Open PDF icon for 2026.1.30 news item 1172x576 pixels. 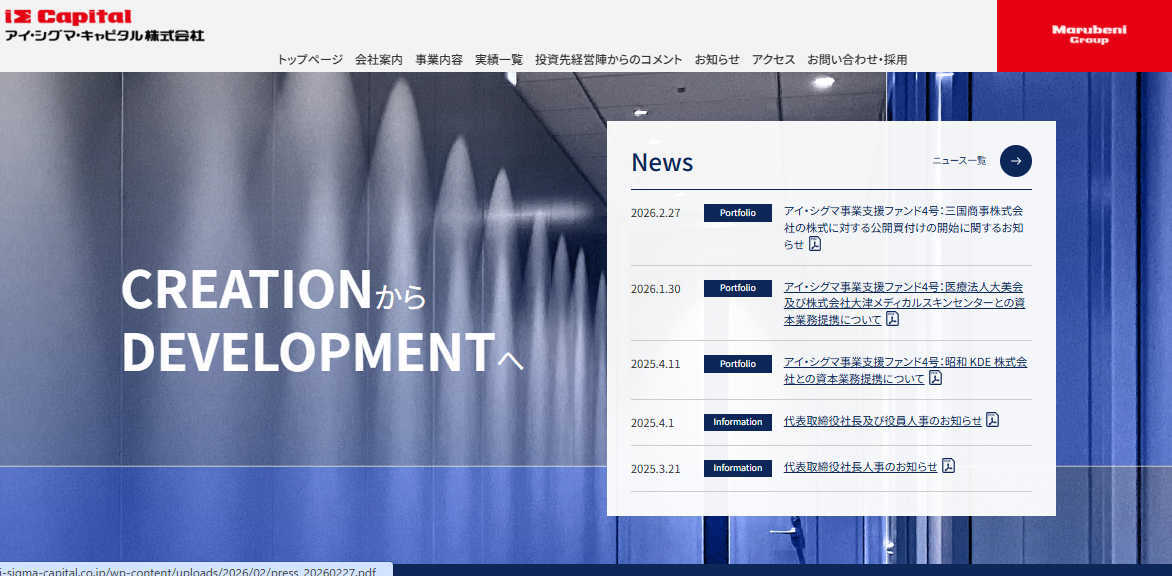(x=892, y=319)
